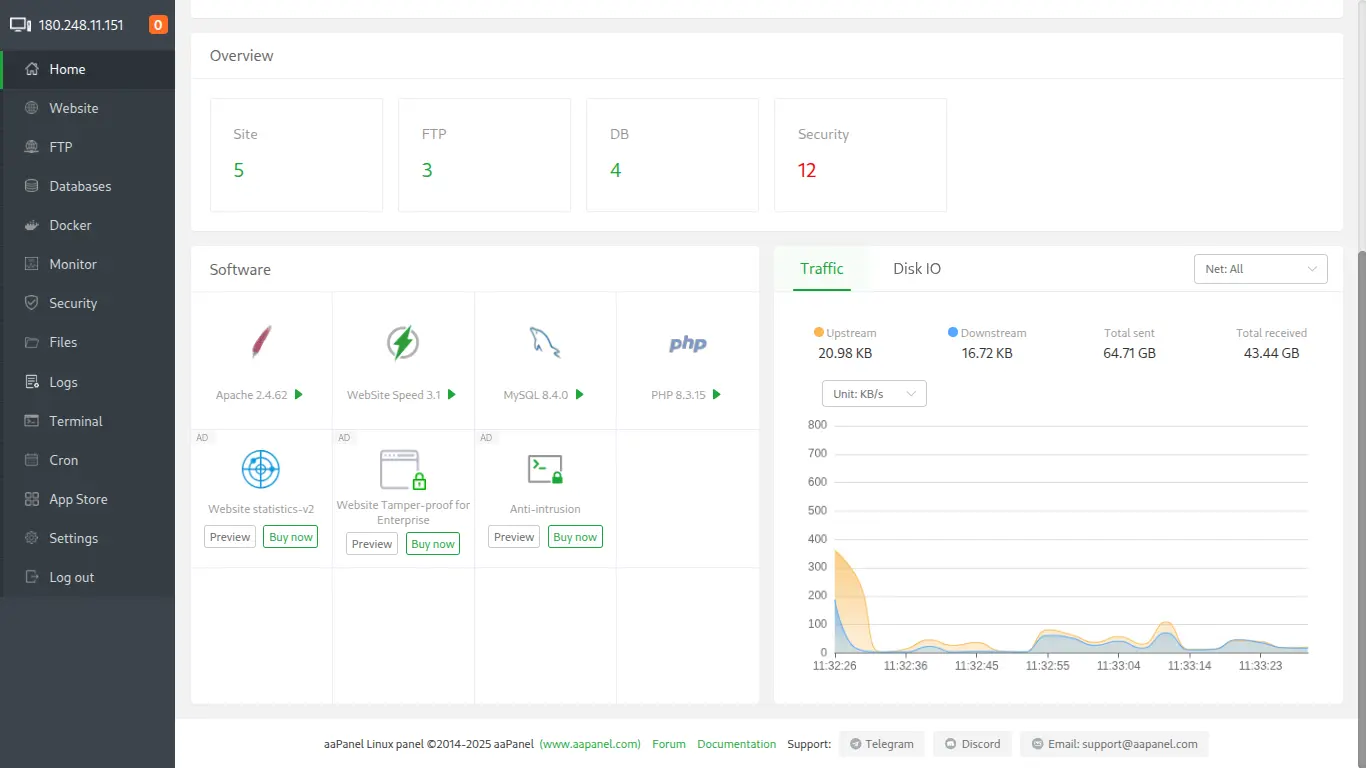Buy now the Anti-intrusion plugin
This screenshot has width=1366, height=768.
coord(575,537)
